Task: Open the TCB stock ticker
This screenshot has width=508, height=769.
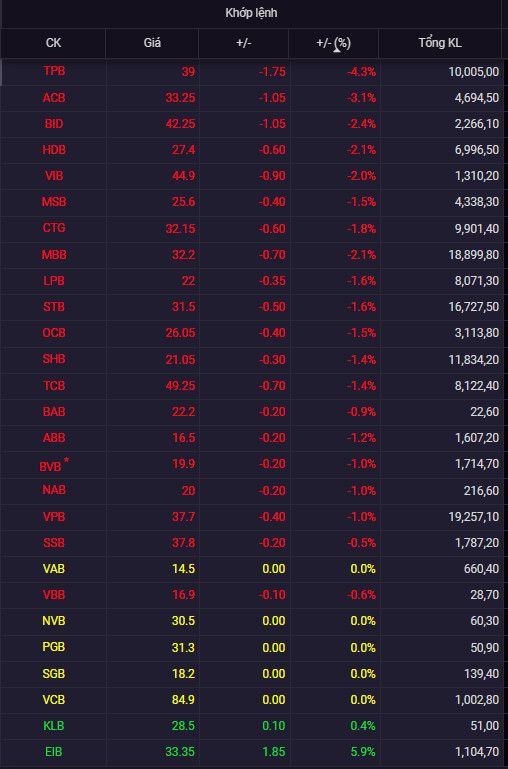Action: tap(54, 386)
